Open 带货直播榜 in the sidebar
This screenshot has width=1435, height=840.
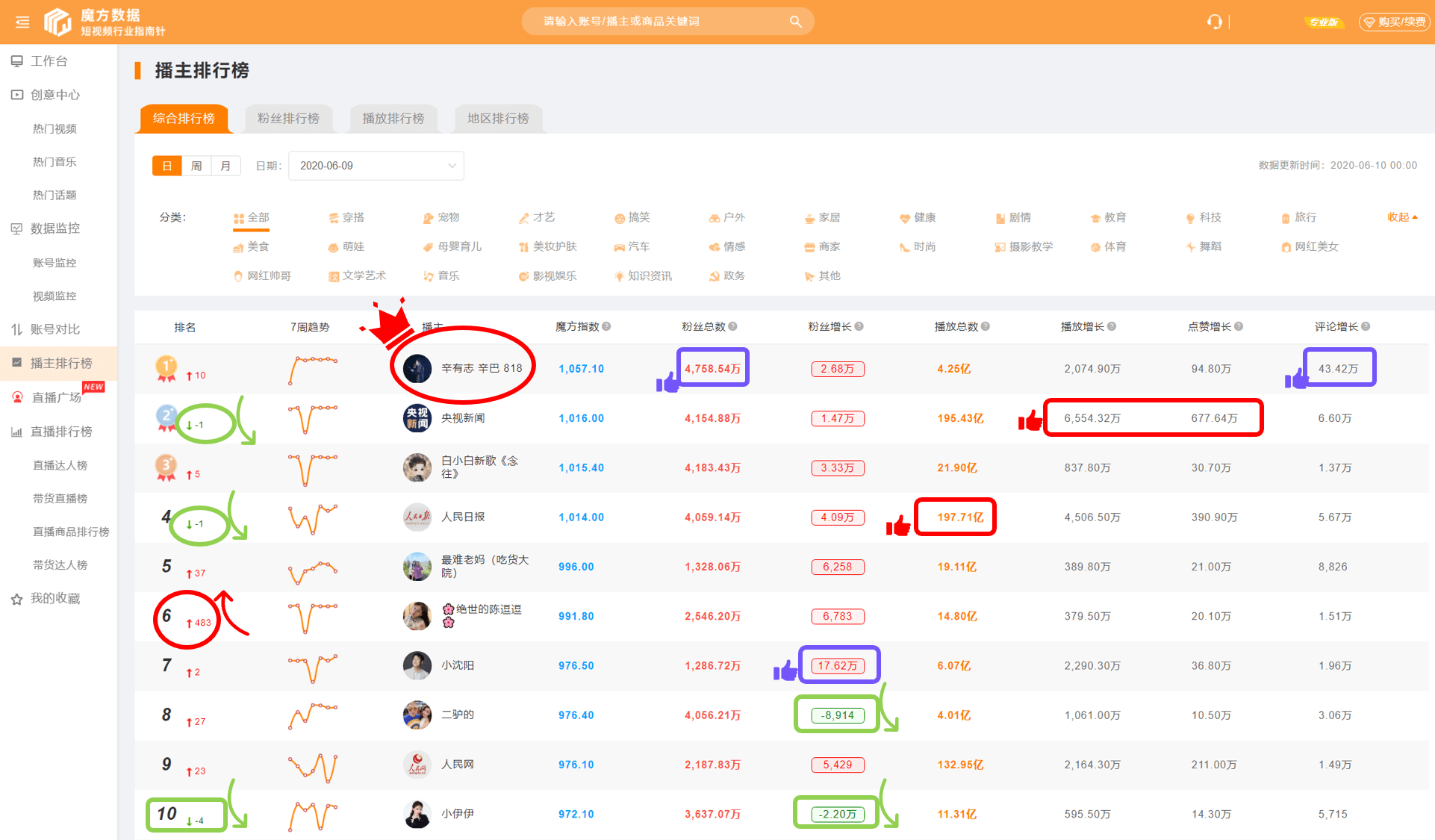coord(60,498)
